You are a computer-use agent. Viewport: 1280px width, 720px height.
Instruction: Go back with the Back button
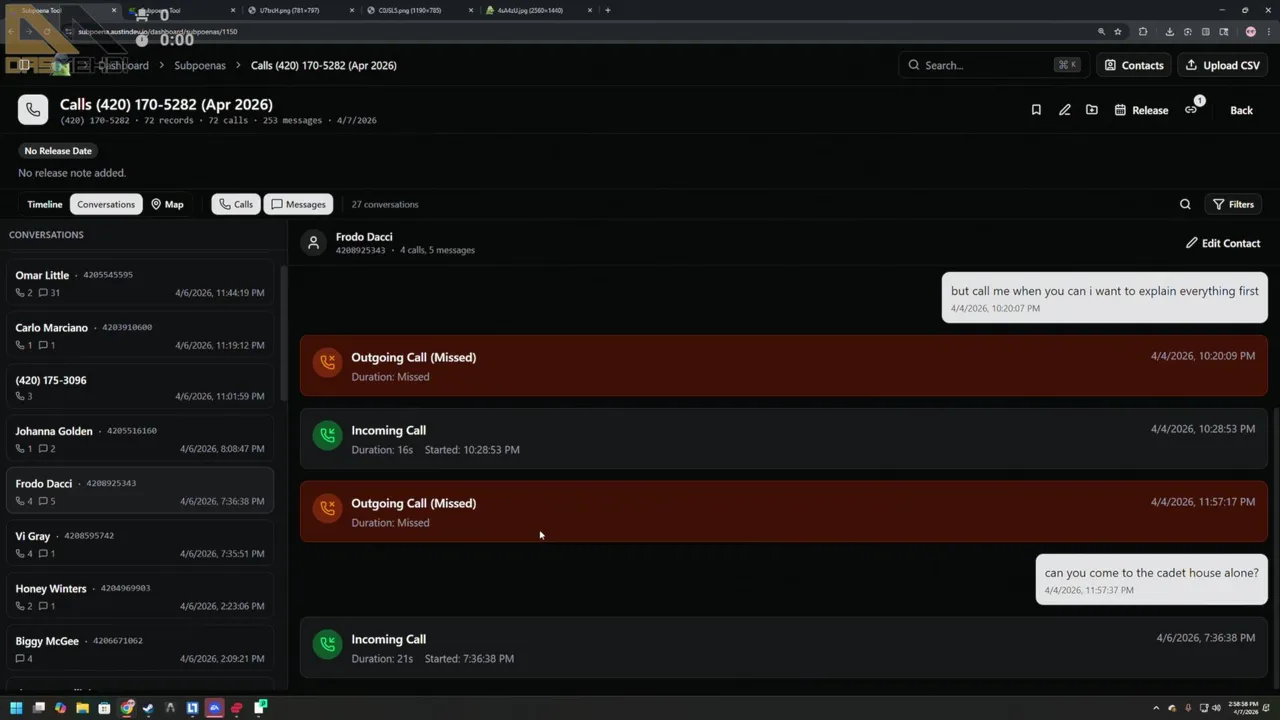click(x=1241, y=110)
